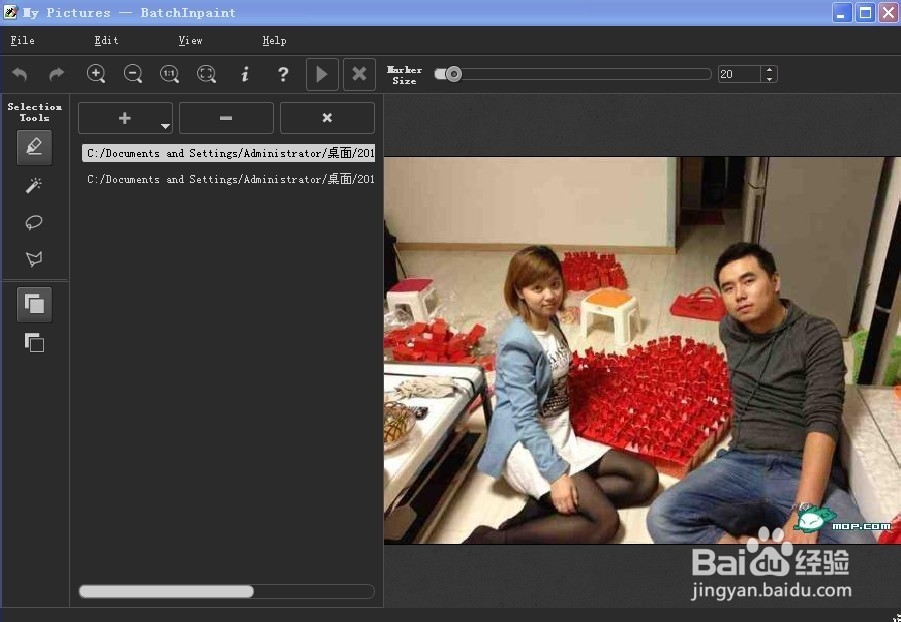This screenshot has height=622, width=901.
Task: Open the Edit menu
Action: pos(106,40)
